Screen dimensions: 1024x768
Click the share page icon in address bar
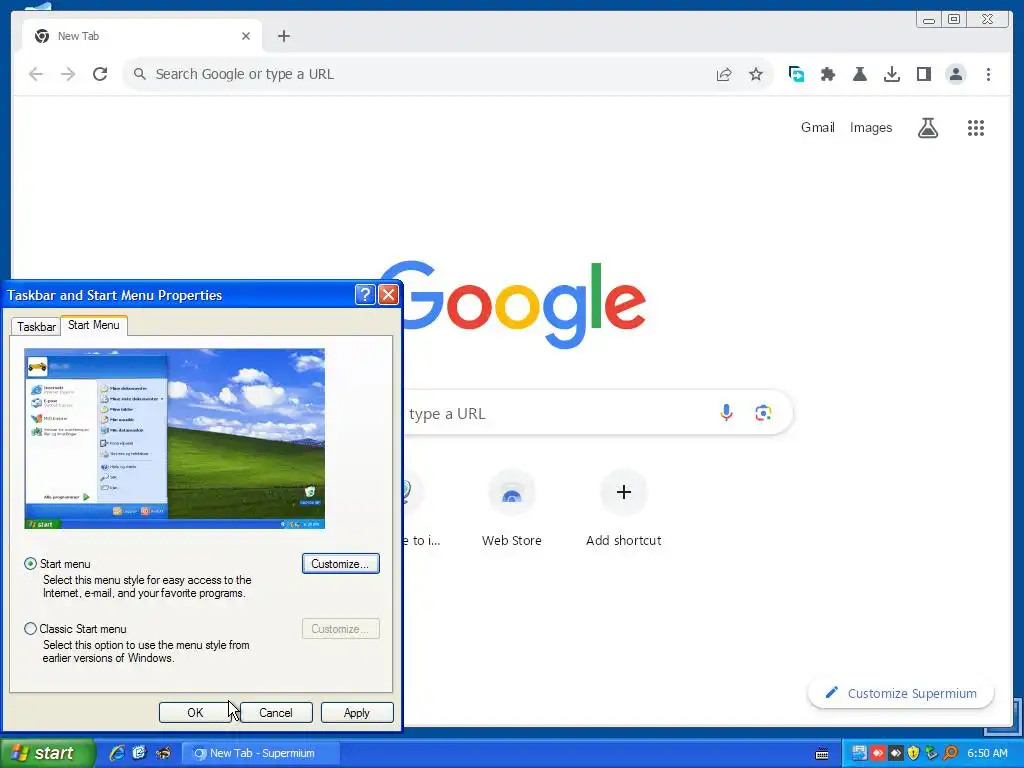point(724,74)
